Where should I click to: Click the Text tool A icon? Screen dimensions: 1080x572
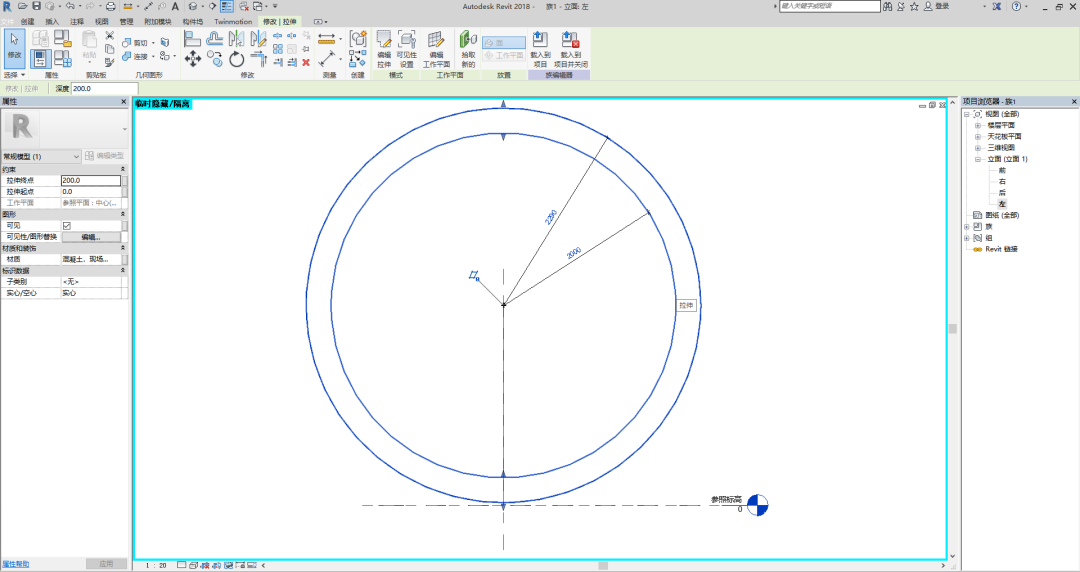click(175, 6)
